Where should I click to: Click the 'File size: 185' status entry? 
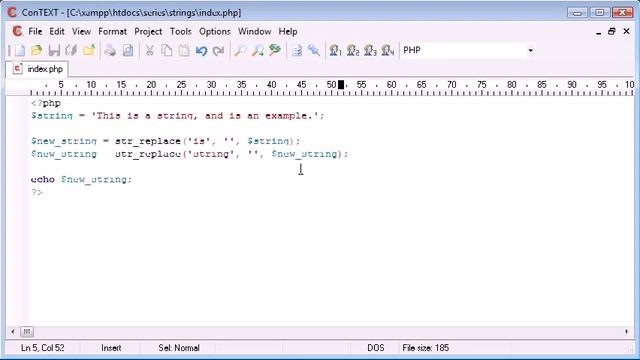(x=425, y=348)
